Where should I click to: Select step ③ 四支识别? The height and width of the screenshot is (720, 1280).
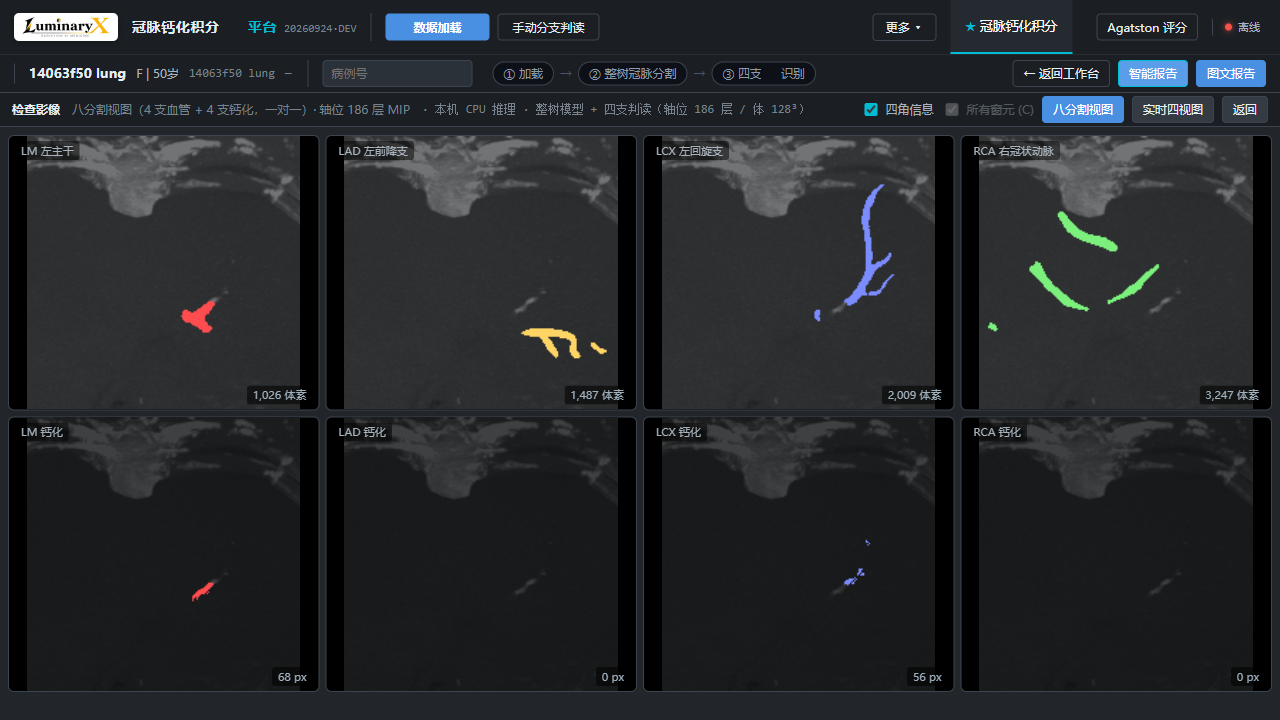[x=763, y=73]
